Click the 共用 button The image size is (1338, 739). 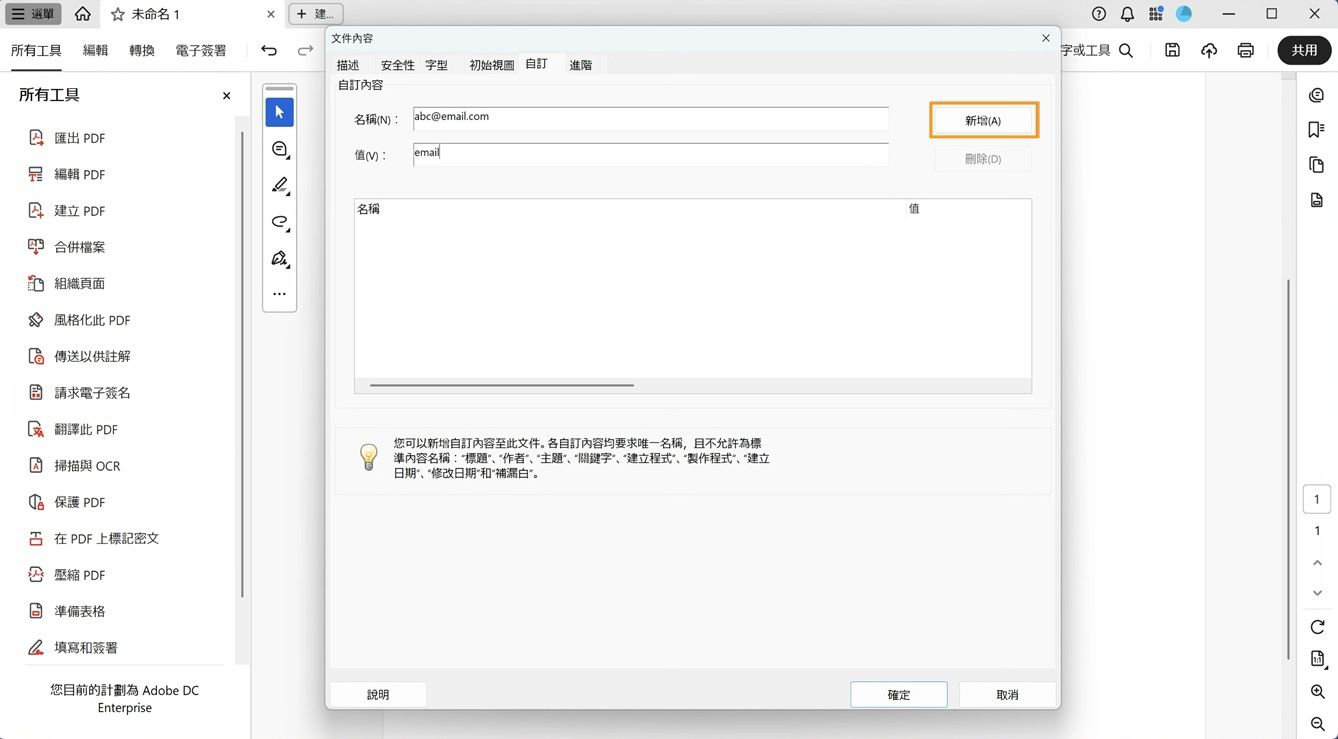(1304, 49)
